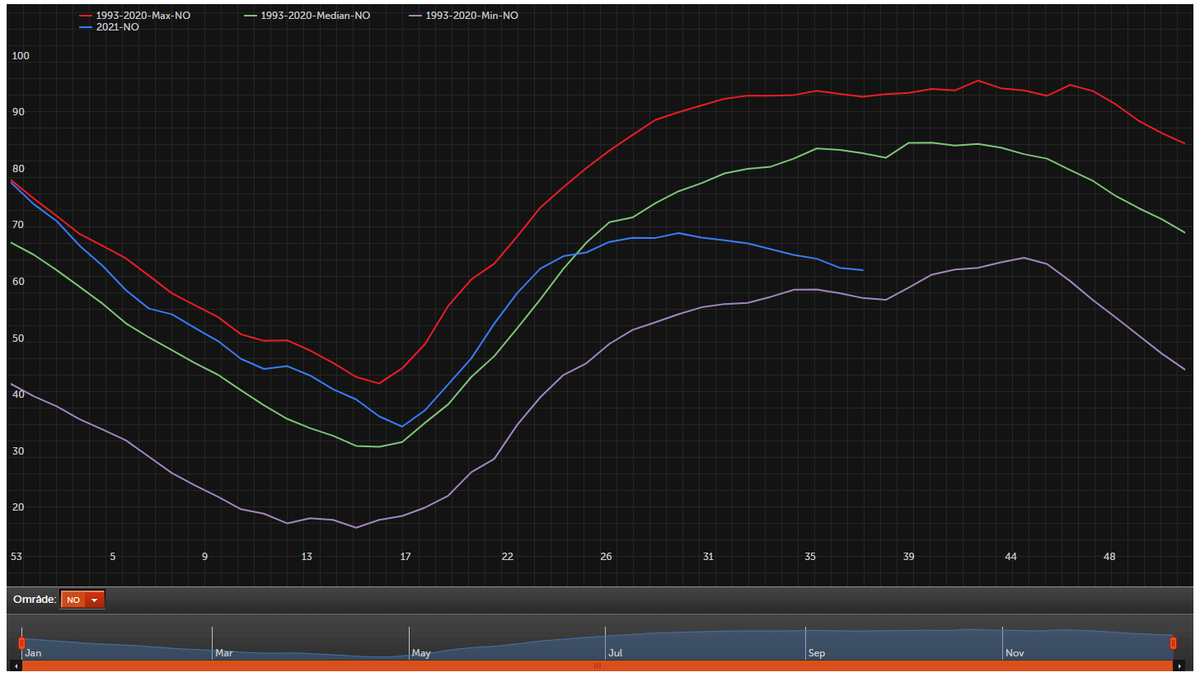The image size is (1200, 677).
Task: Click the orange navigator scrollbar thumb
Action: click(x=598, y=665)
